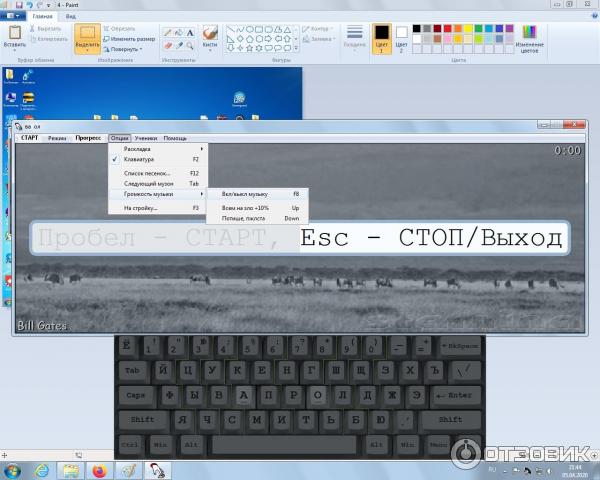Screen dimensions: 600x480
Task: Switch to the Вид ribbon tab
Action: click(70, 17)
